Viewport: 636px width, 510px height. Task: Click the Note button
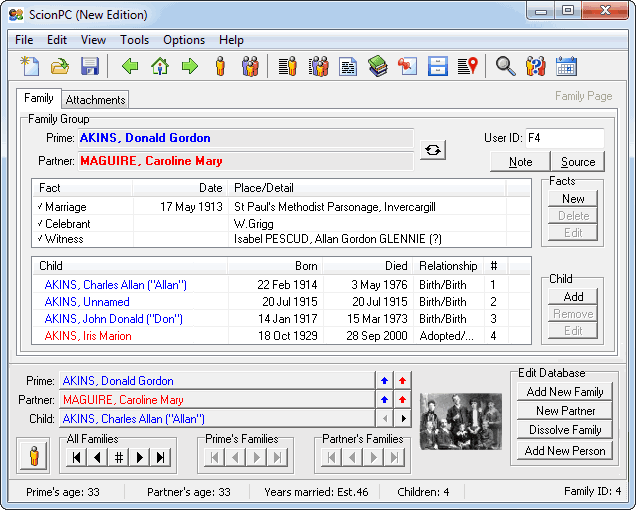pos(520,162)
